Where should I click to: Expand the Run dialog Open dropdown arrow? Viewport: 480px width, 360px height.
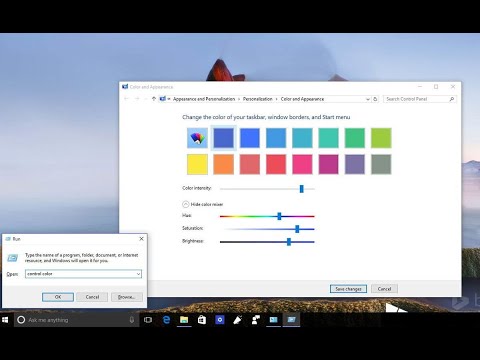138,274
